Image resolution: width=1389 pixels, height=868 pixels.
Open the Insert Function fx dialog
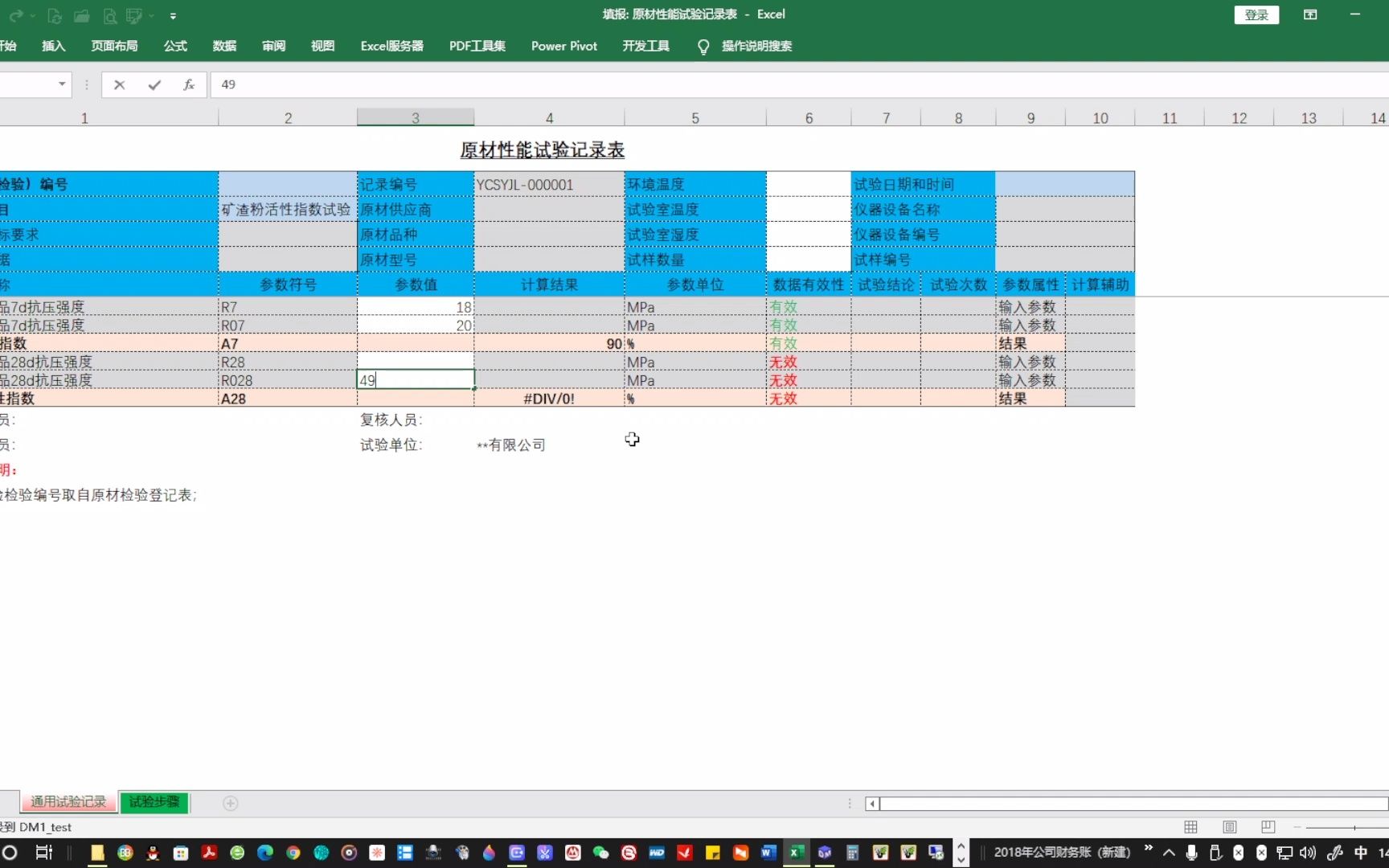(x=189, y=84)
